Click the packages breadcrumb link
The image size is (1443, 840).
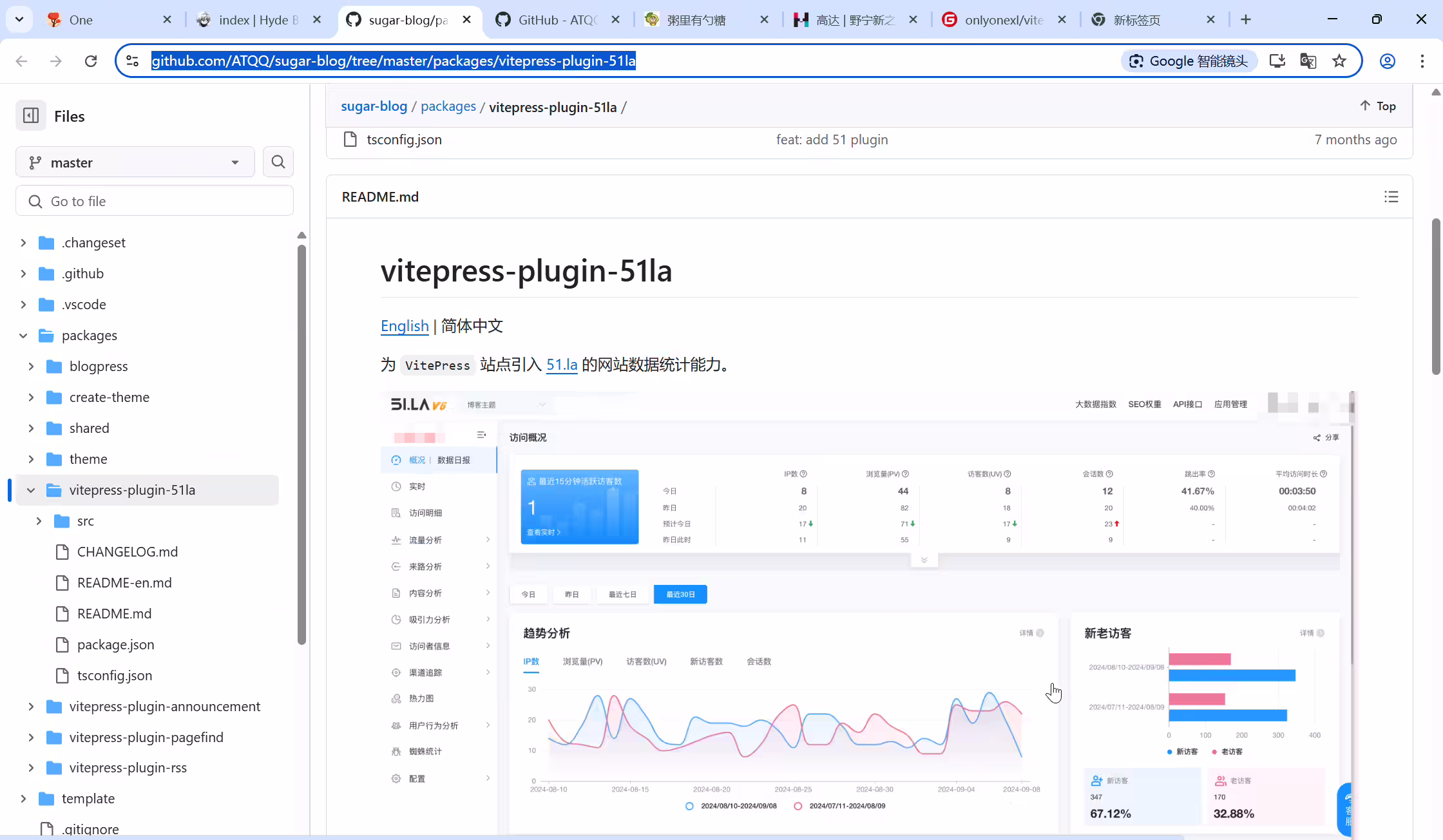[x=448, y=106]
